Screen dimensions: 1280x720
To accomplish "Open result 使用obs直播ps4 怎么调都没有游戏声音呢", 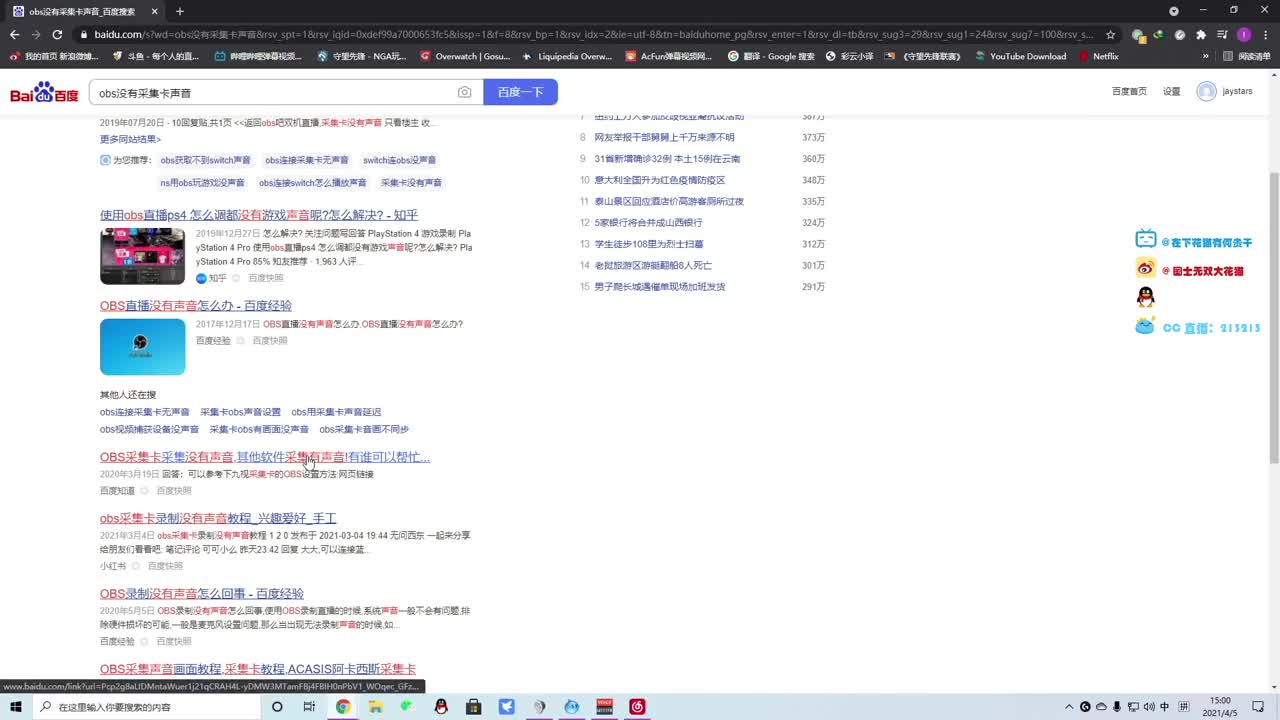I will 259,215.
